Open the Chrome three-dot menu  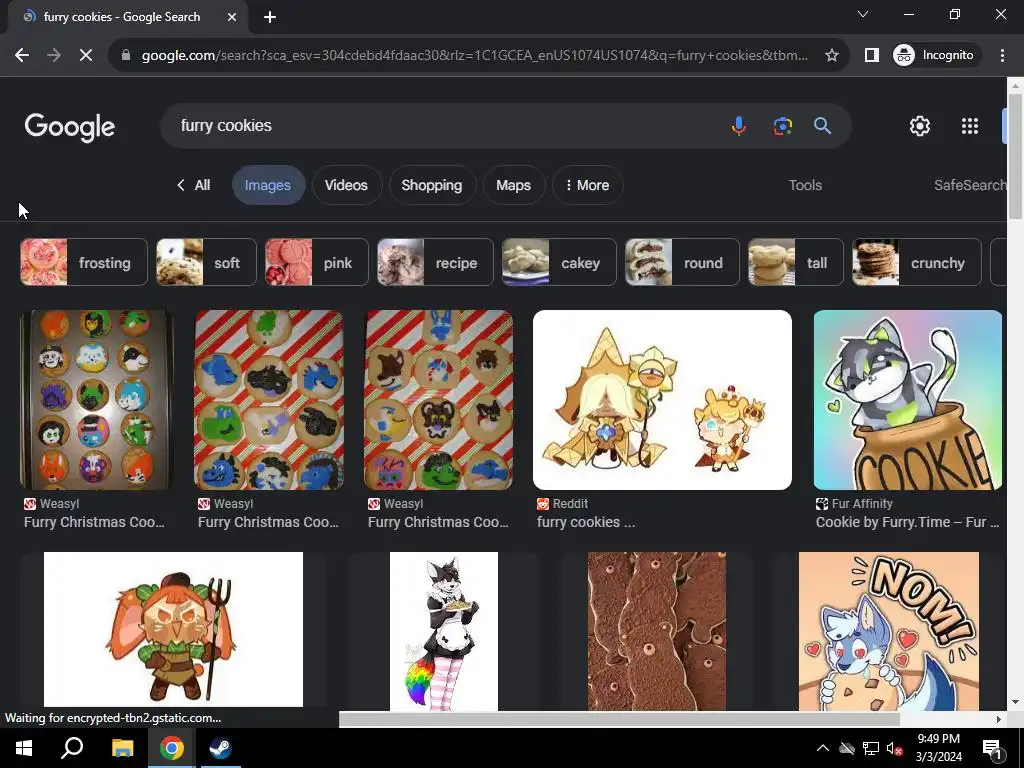1002,55
